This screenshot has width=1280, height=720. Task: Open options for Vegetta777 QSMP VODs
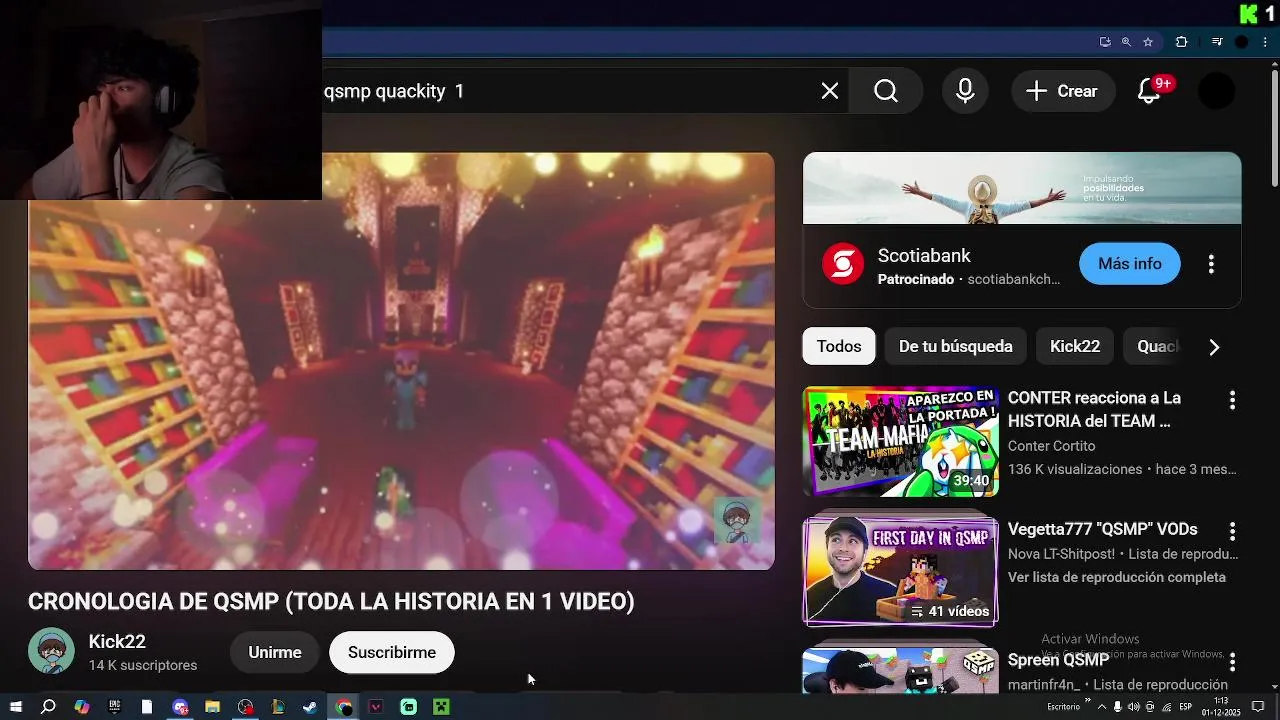pyautogui.click(x=1232, y=531)
